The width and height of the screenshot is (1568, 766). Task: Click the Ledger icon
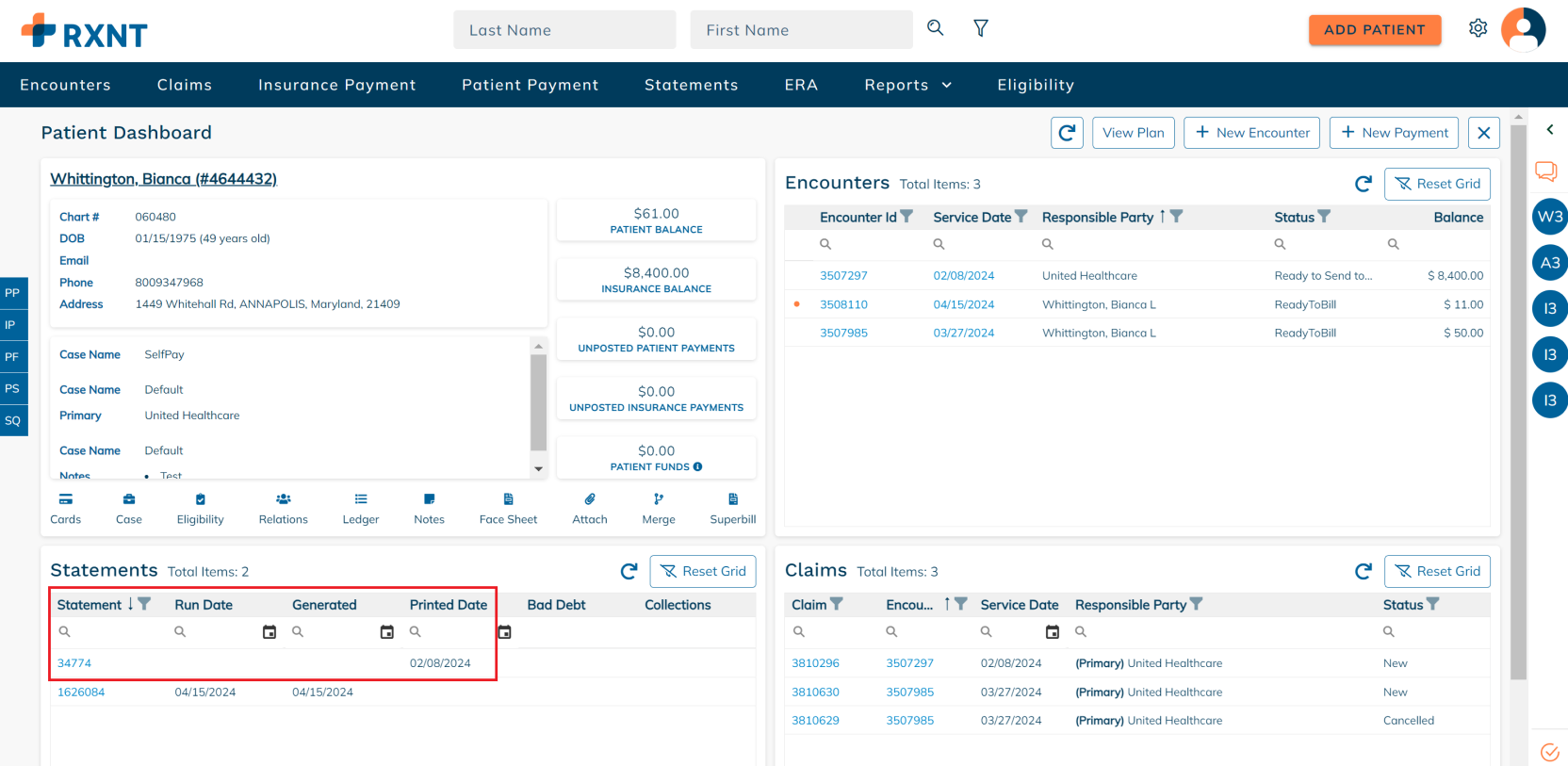pyautogui.click(x=361, y=499)
